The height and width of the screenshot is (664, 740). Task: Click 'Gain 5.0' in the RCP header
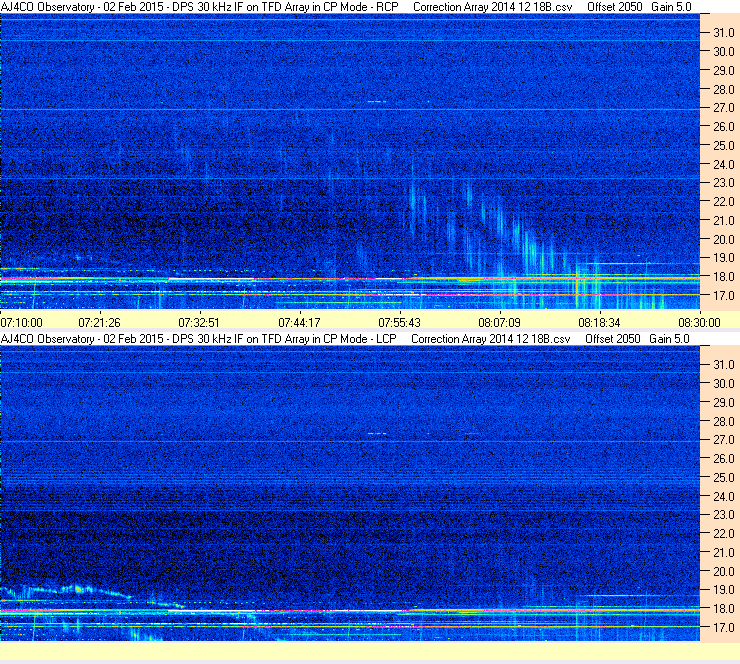(x=671, y=7)
